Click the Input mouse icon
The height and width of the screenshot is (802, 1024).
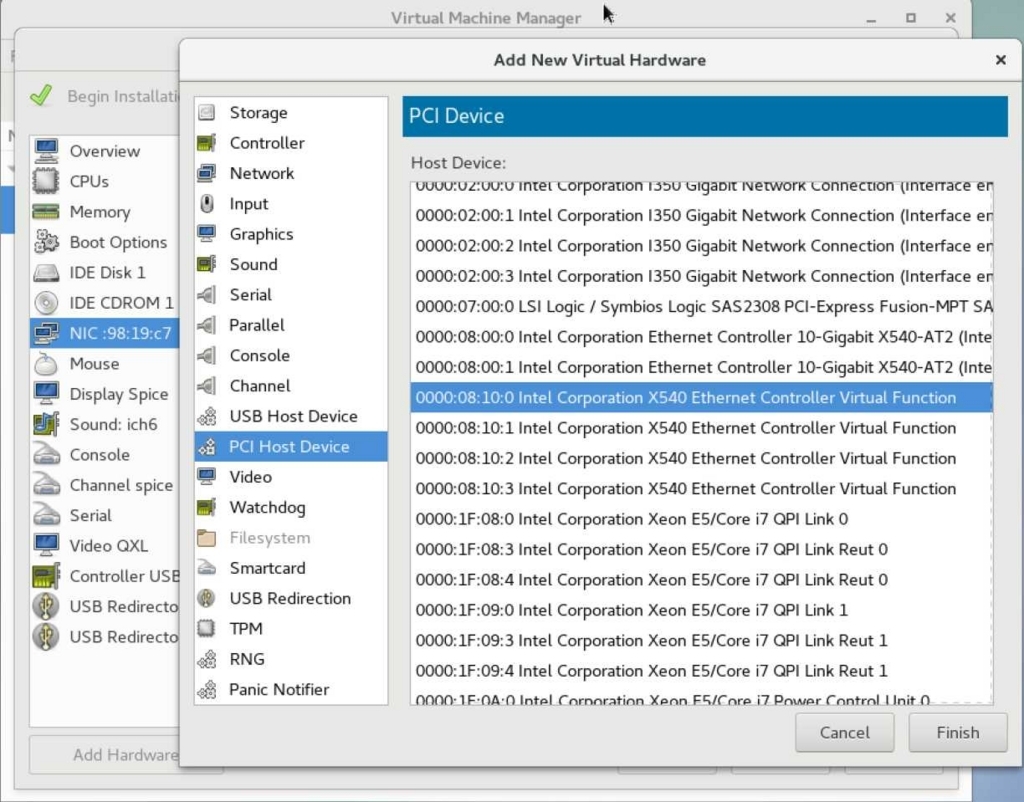(207, 204)
